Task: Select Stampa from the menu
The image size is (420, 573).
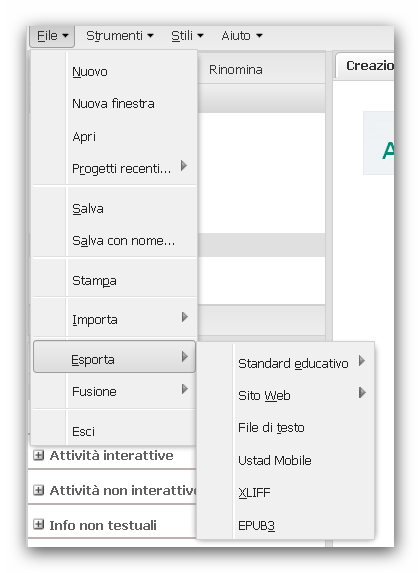Action: click(114, 281)
